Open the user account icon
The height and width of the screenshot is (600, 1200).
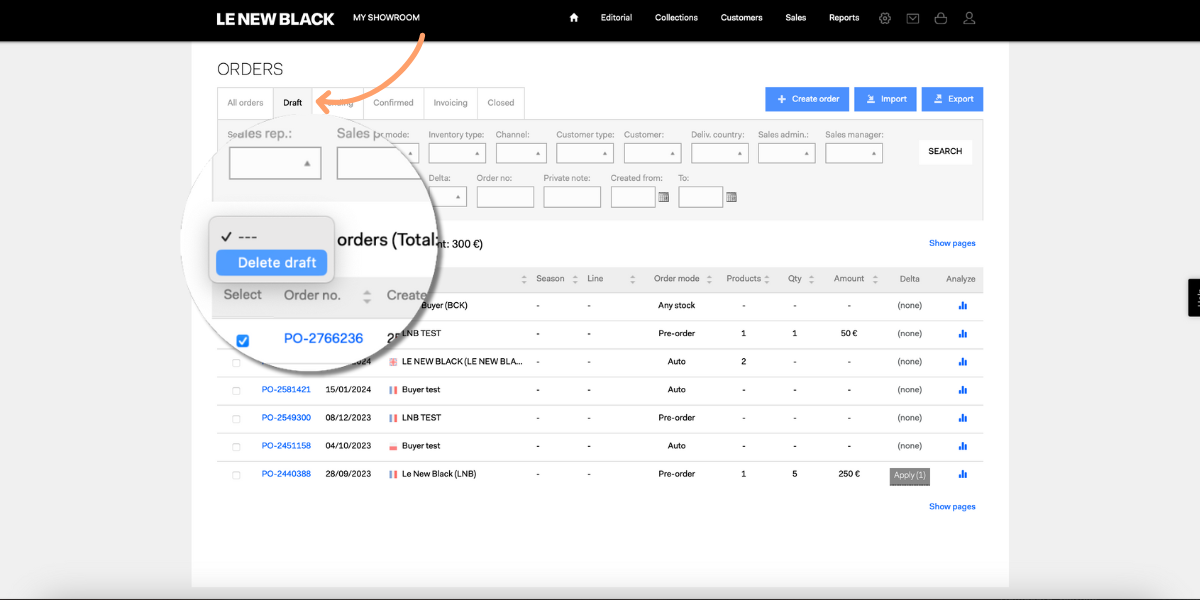(x=969, y=18)
